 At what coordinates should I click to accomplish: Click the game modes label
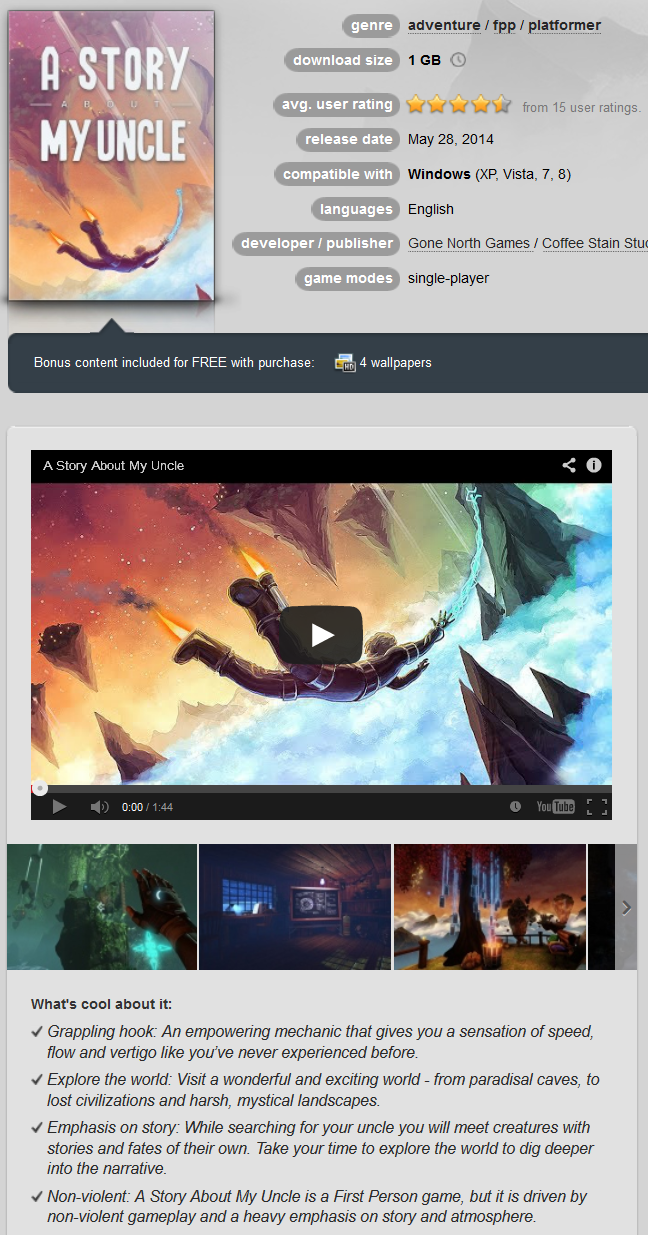coord(348,278)
